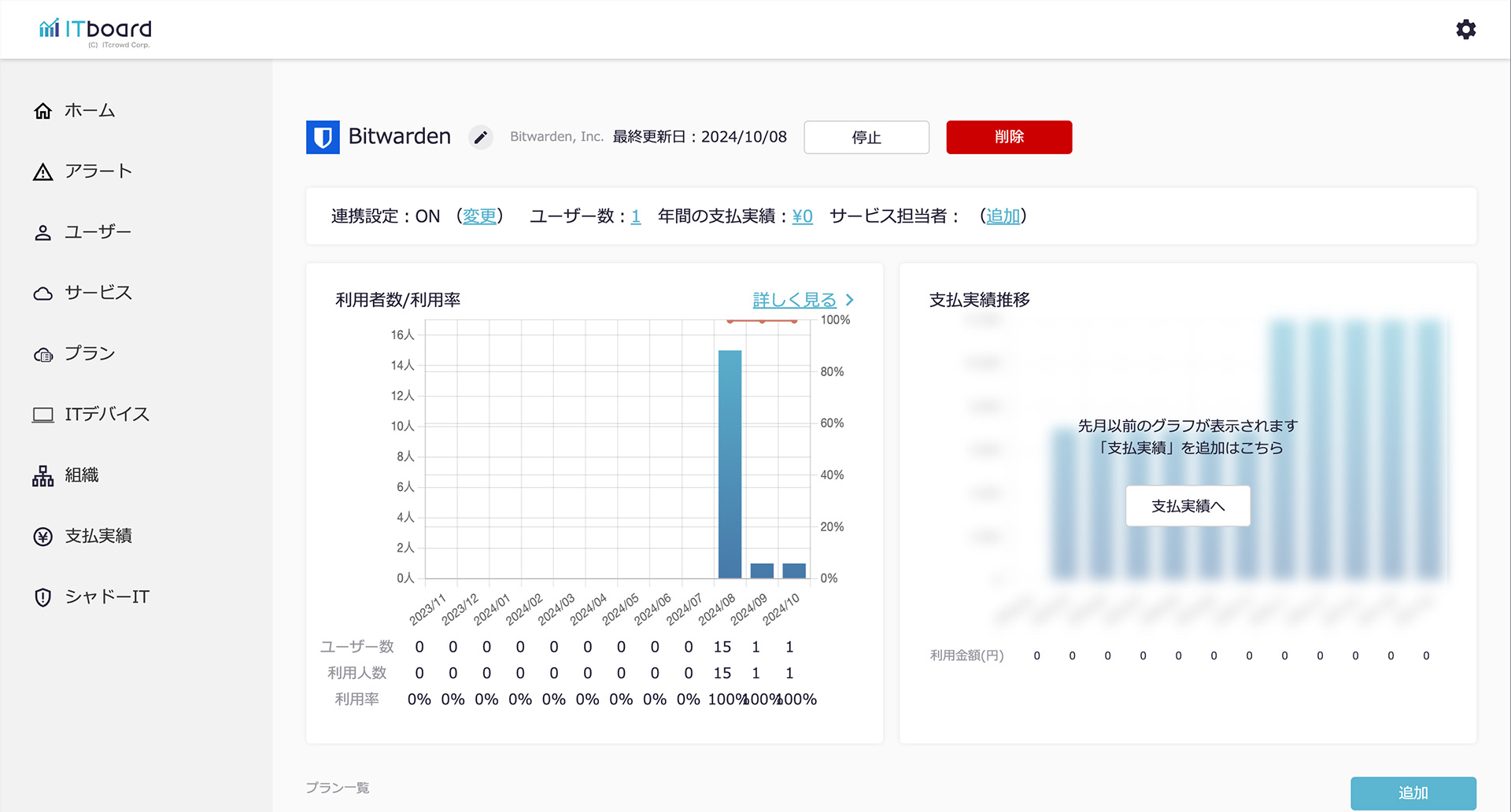
Task: Click the シャドーIT shield icon
Action: point(43,597)
